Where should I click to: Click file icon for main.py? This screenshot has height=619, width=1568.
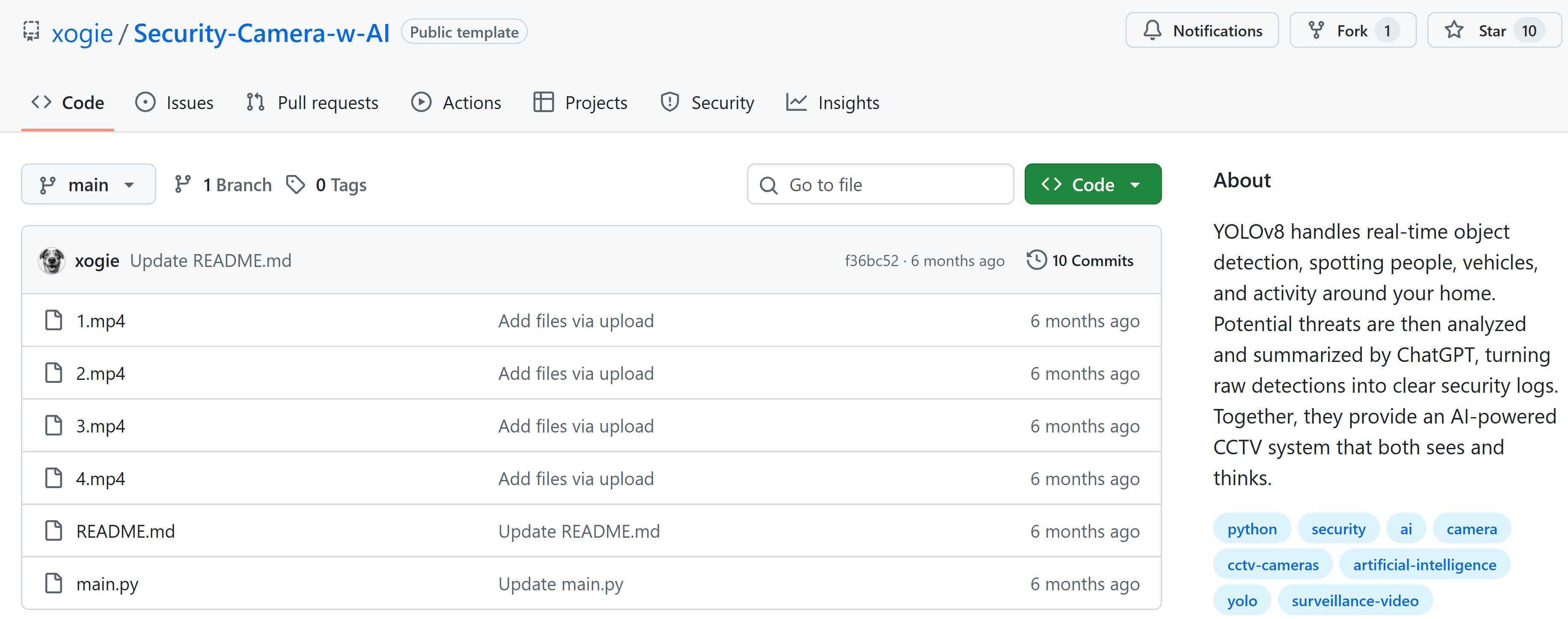pyautogui.click(x=53, y=583)
